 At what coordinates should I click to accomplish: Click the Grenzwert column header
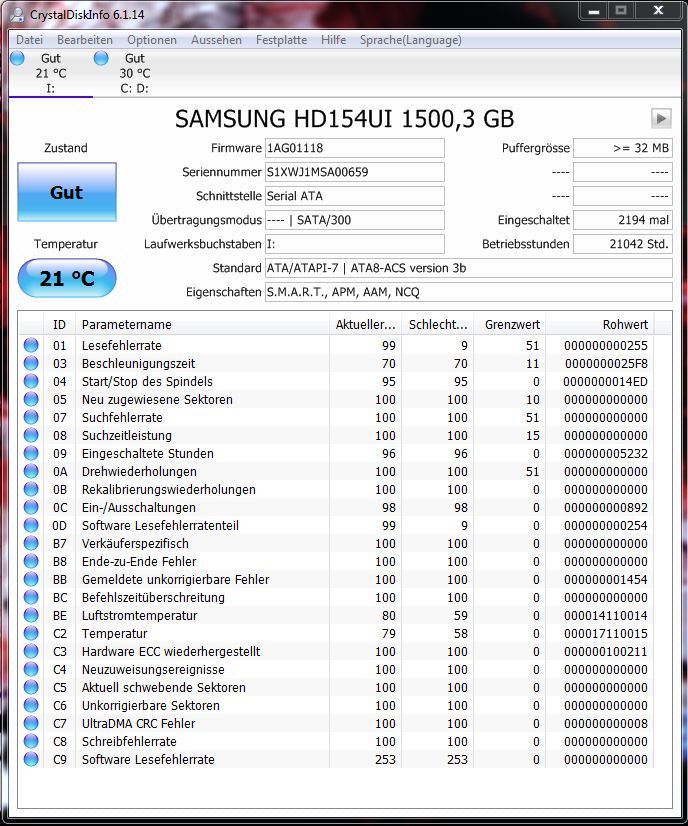[509, 324]
